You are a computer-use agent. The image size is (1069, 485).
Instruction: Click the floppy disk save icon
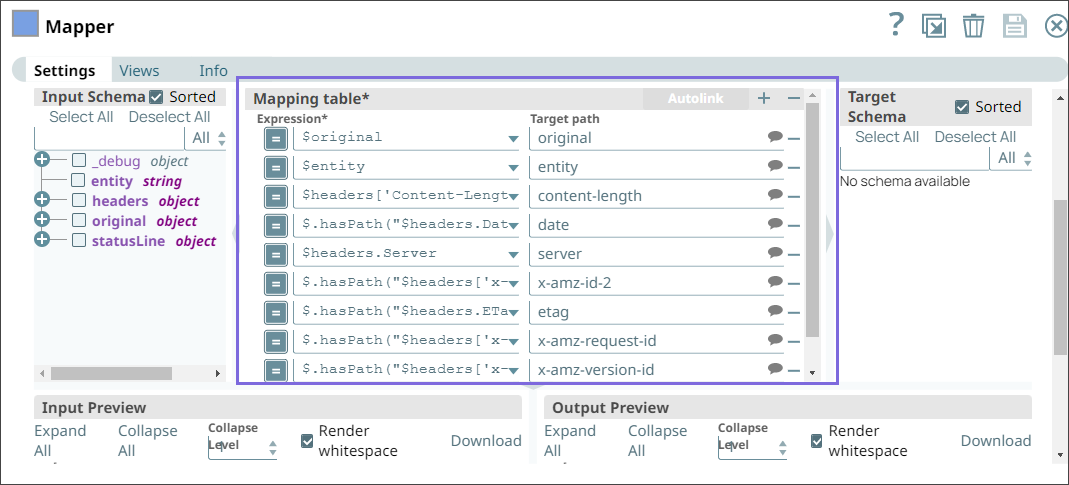tap(1015, 26)
